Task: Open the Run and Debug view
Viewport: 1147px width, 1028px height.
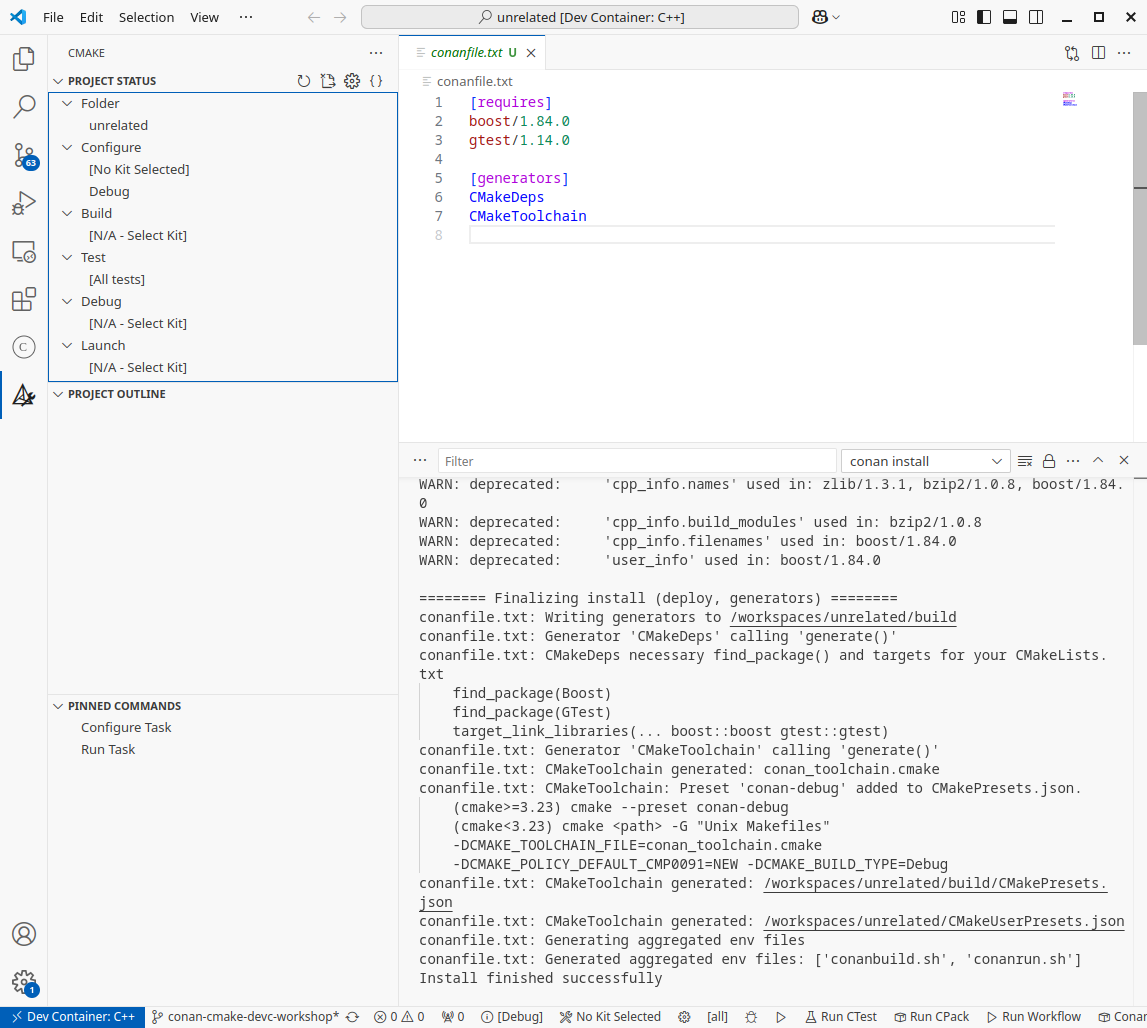Action: [x=23, y=203]
